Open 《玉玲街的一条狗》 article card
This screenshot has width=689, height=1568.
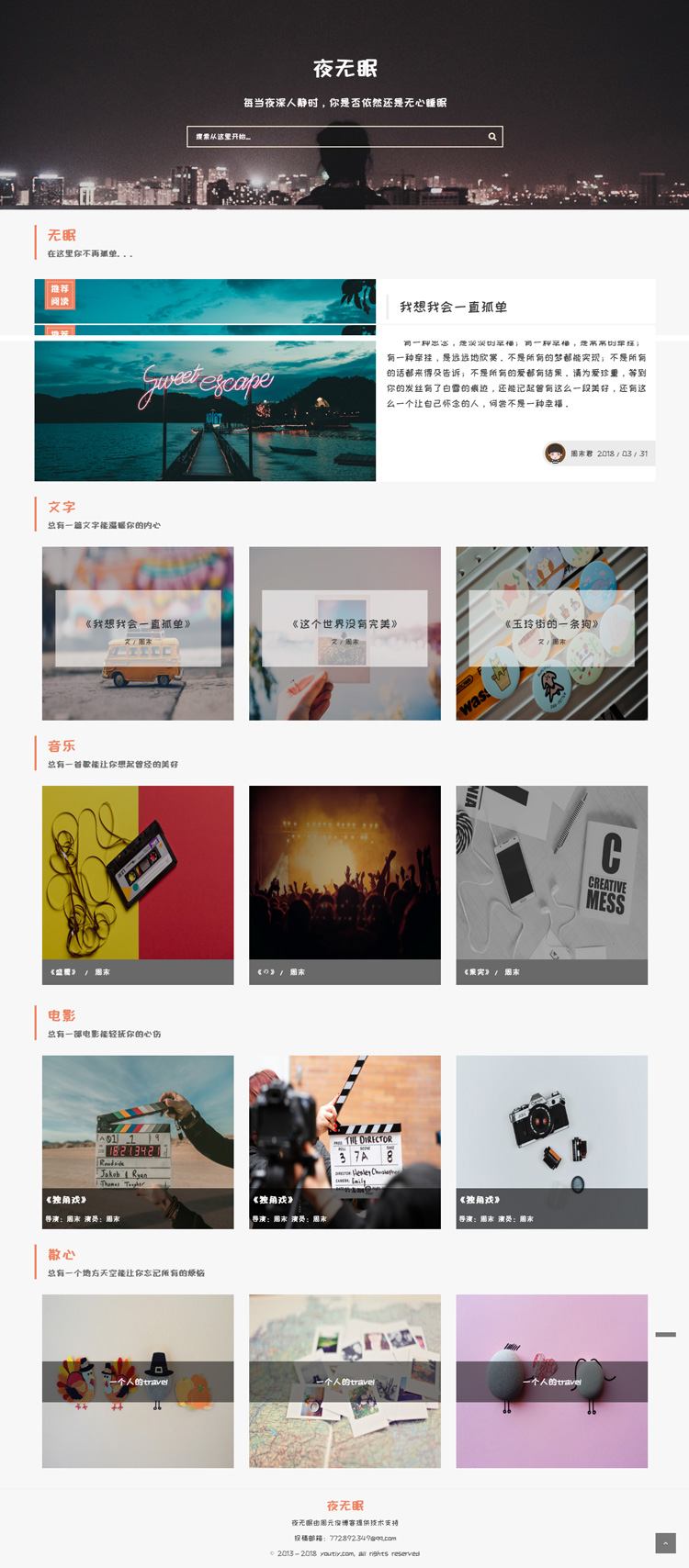point(552,633)
